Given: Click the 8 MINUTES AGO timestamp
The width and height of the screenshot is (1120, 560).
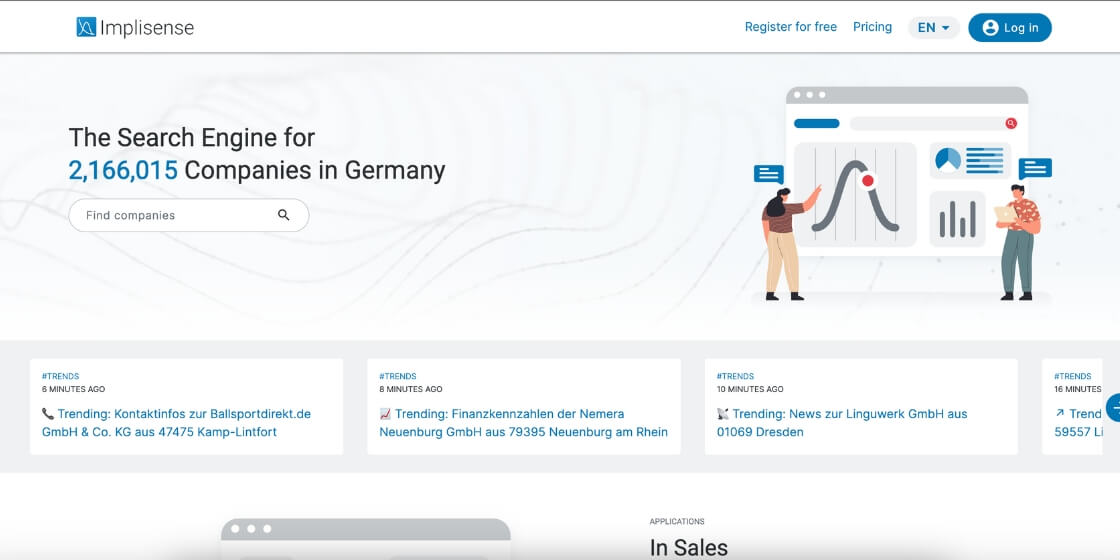Looking at the screenshot, I should (x=411, y=389).
